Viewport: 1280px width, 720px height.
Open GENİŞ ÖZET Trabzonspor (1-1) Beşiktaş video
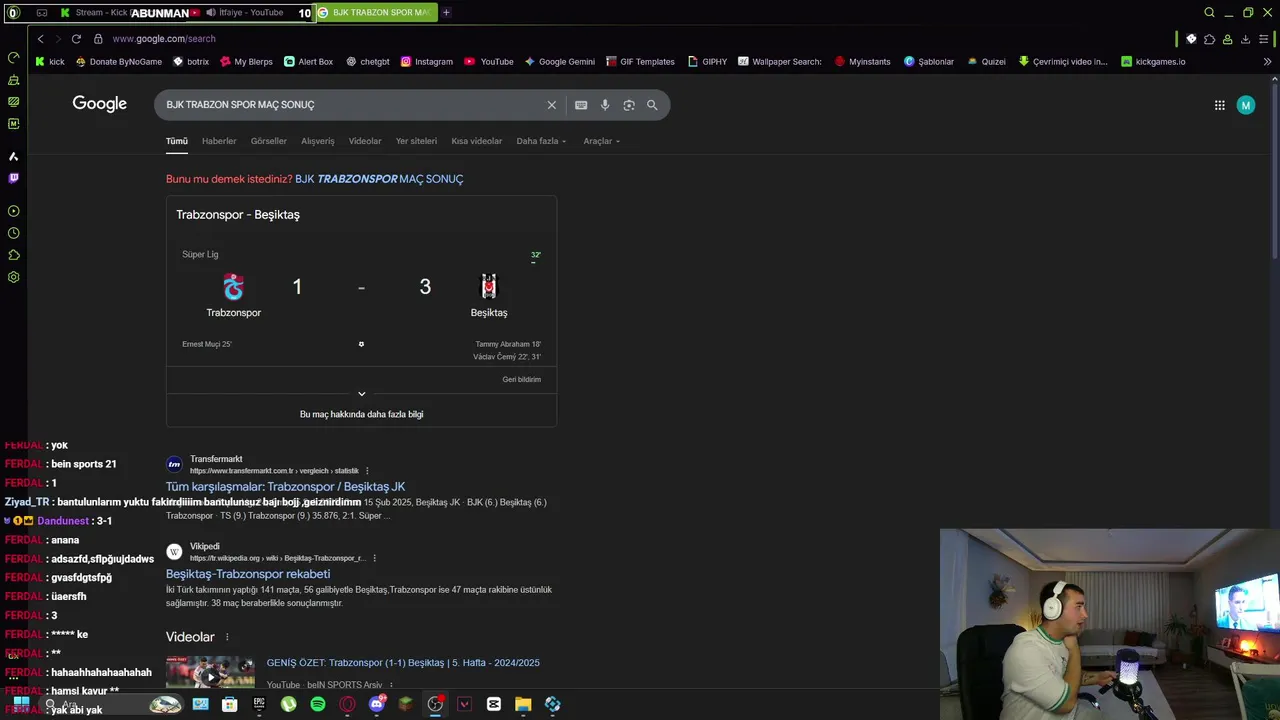403,663
